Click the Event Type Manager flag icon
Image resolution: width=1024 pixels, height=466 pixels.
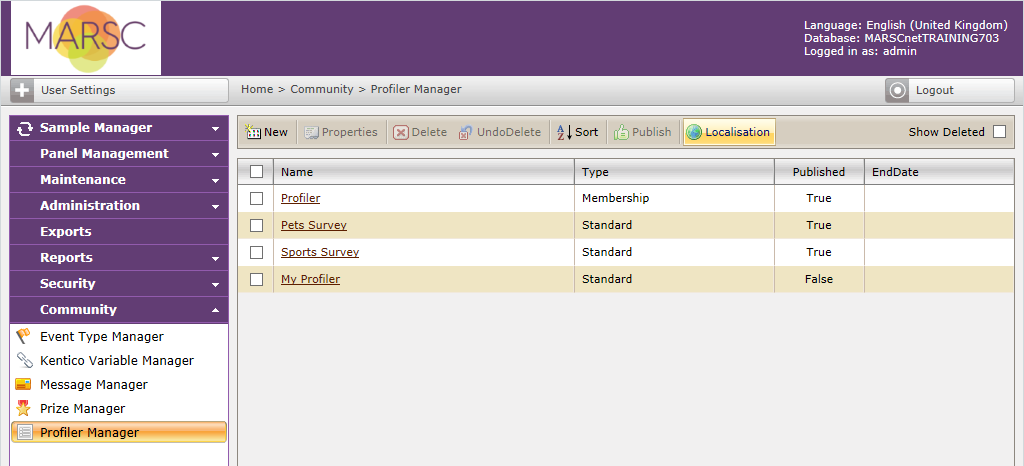coord(24,337)
